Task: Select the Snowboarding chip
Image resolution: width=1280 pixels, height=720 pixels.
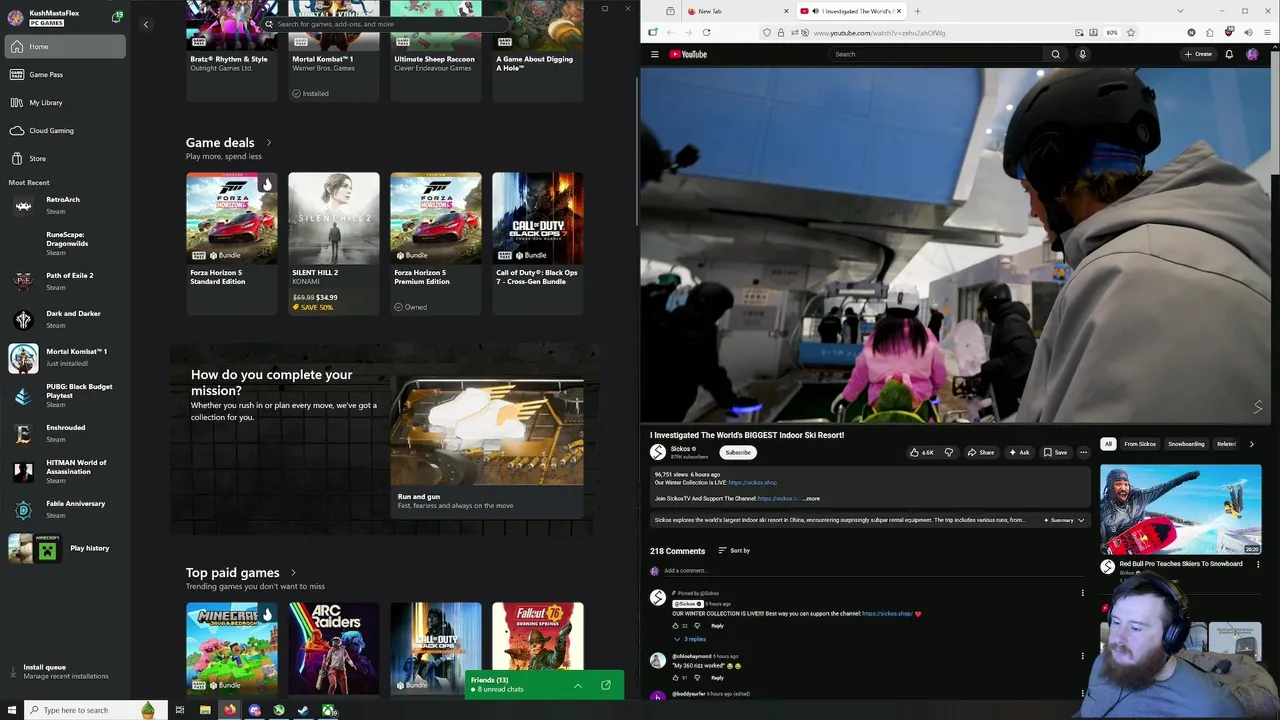Action: [1186, 444]
